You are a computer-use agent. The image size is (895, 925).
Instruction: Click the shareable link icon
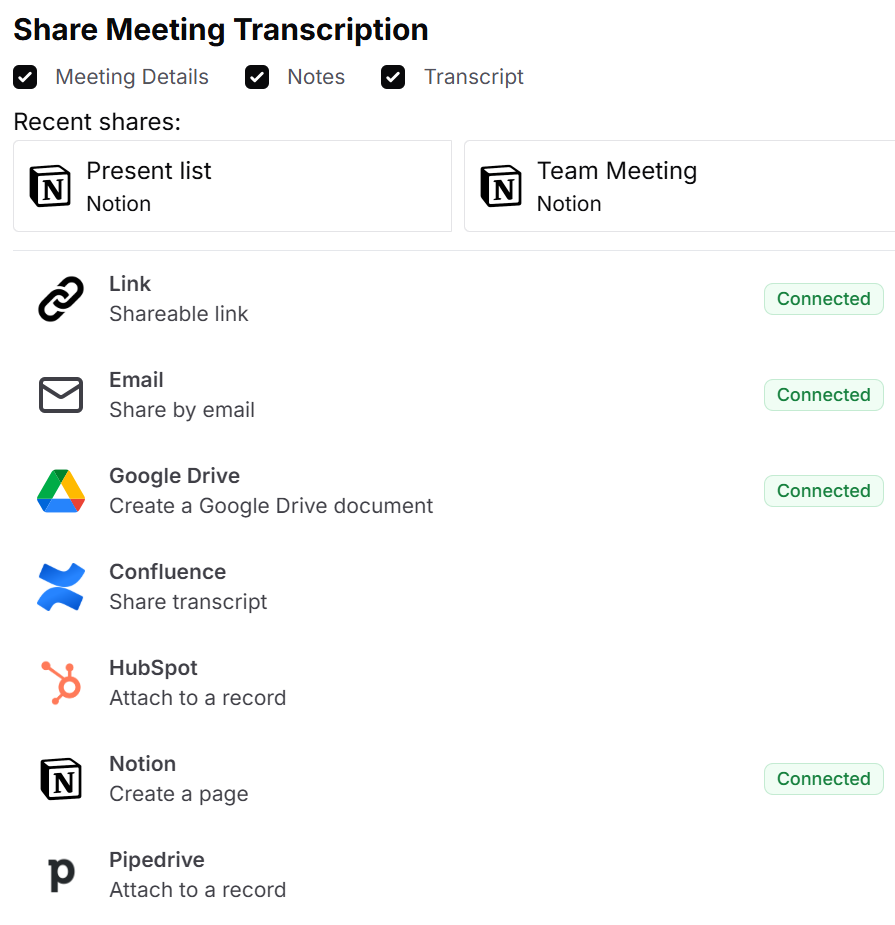[60, 298]
